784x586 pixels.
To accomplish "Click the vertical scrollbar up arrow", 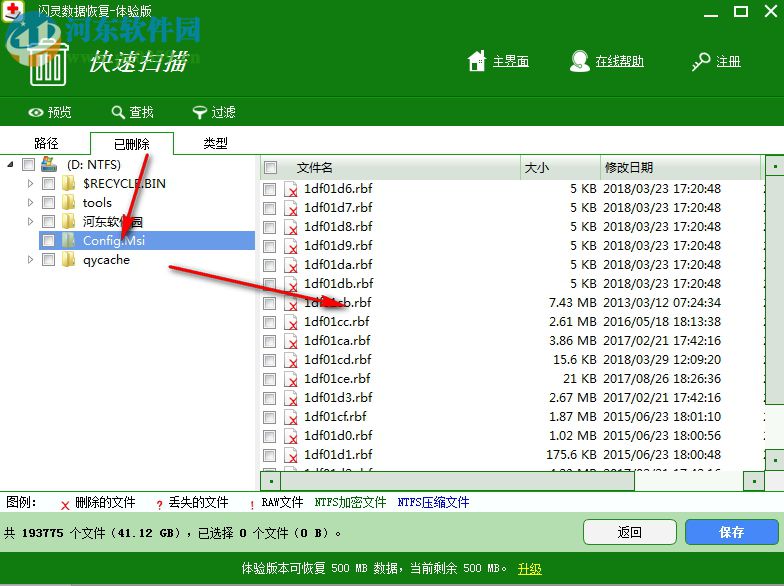I will click(x=774, y=166).
